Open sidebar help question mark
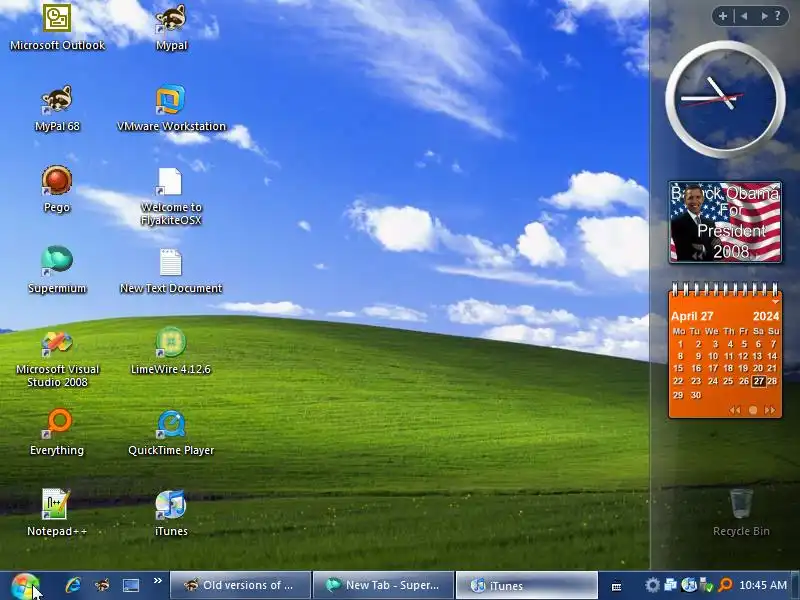This screenshot has height=600, width=800. pyautogui.click(x=778, y=16)
